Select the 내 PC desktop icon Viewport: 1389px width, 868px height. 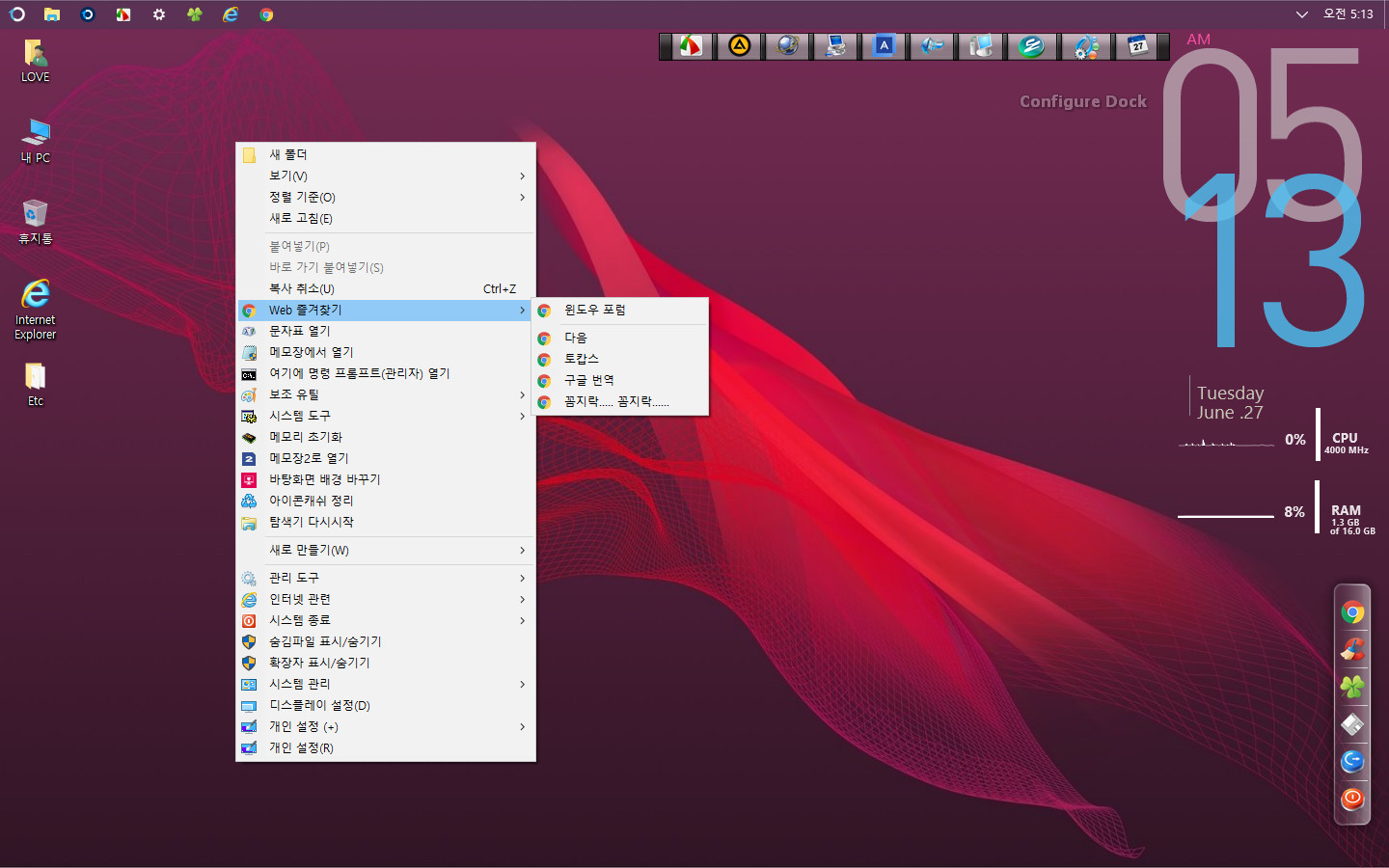36,141
